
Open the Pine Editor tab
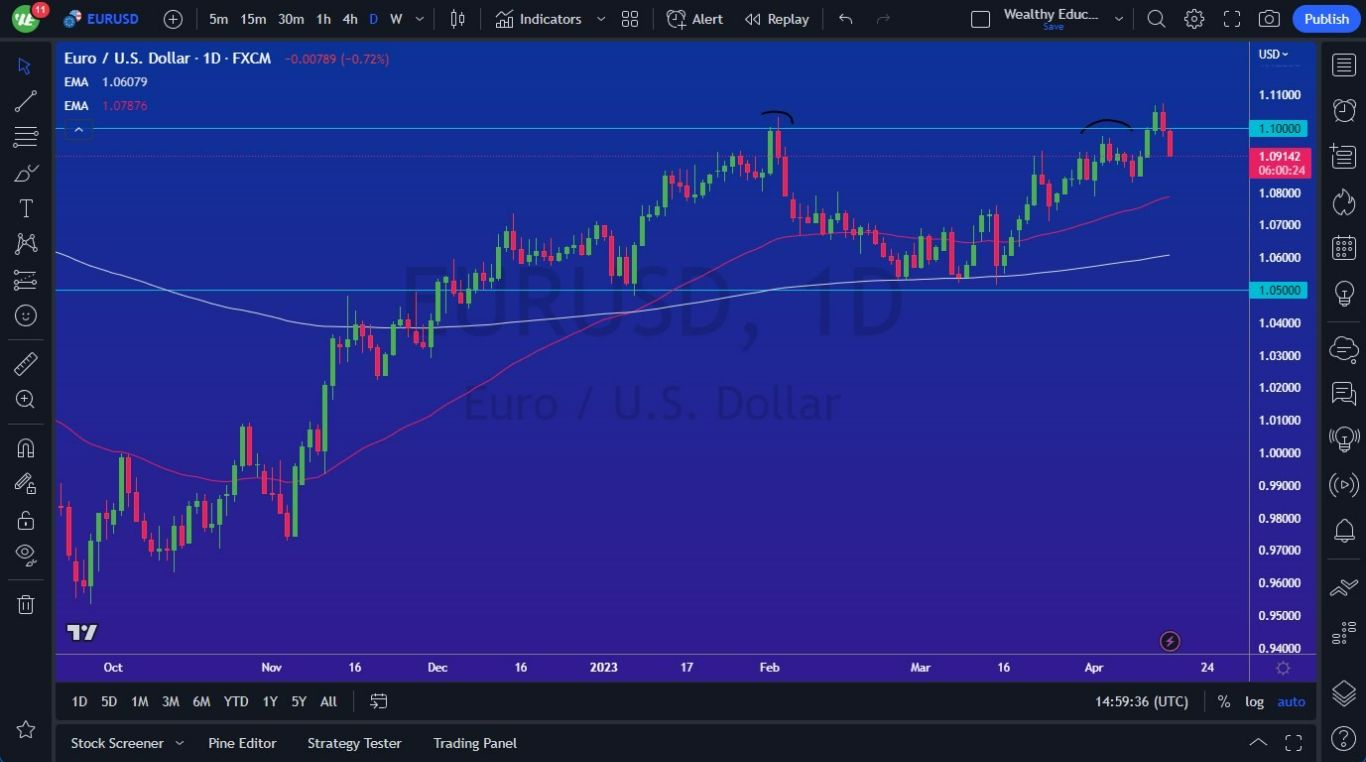[242, 743]
